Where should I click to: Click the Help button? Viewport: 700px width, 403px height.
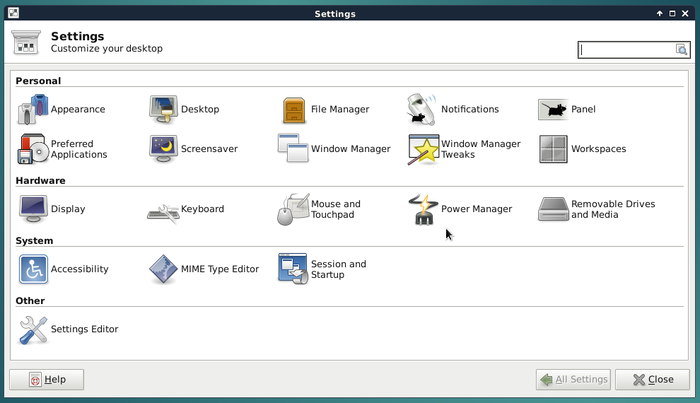(x=46, y=379)
